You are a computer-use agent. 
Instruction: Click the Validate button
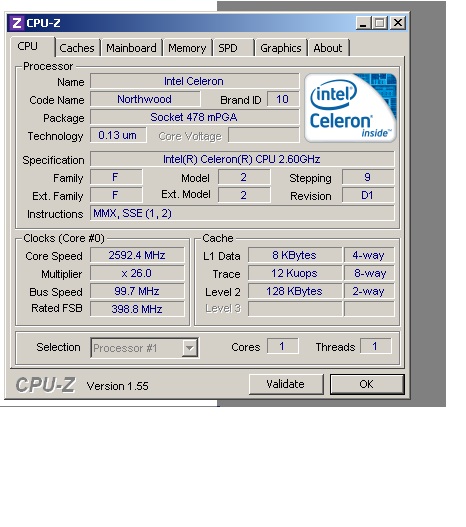(286, 384)
